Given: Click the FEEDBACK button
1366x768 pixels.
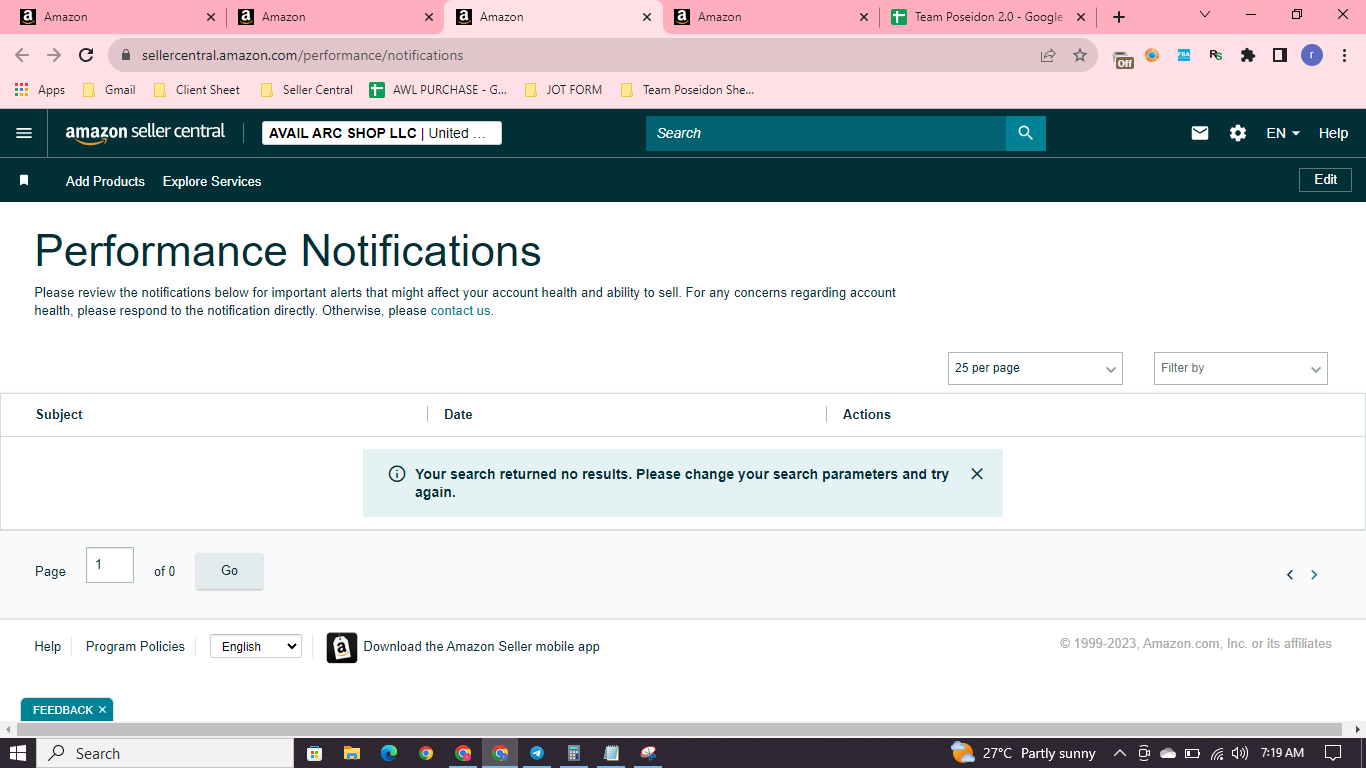Looking at the screenshot, I should (x=62, y=710).
